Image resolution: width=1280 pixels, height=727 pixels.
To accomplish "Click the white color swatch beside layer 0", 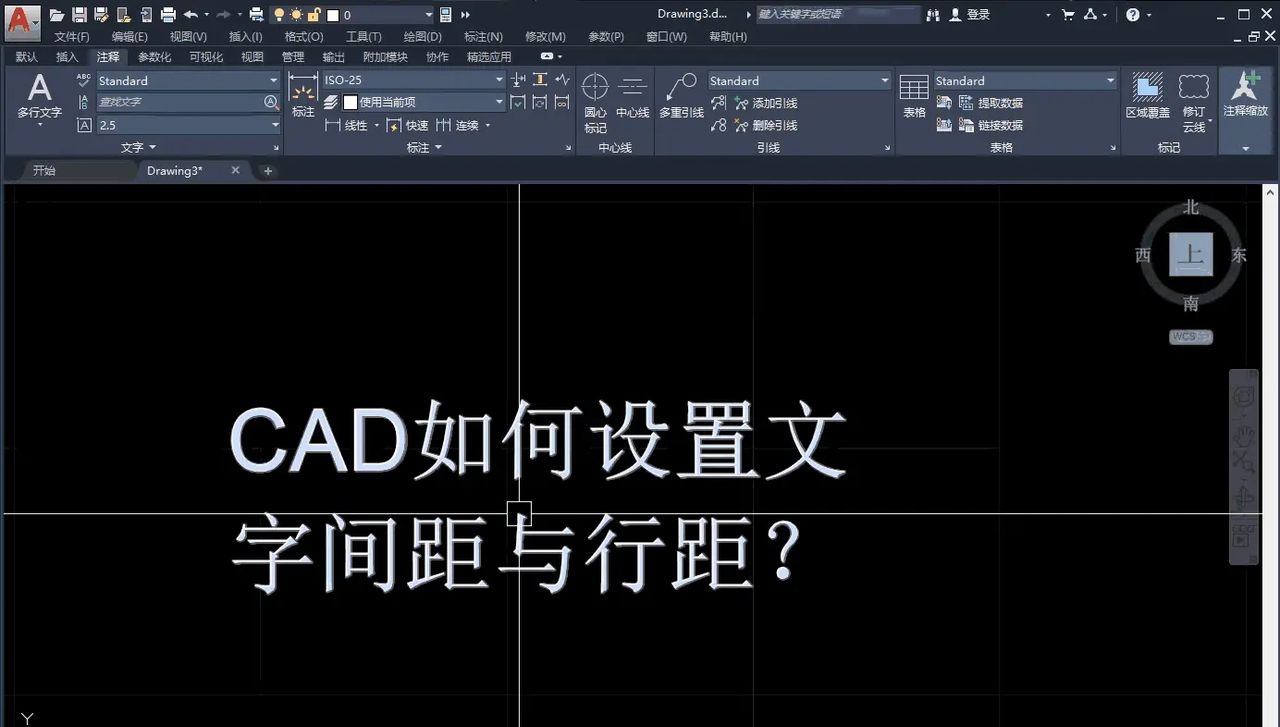I will tap(333, 15).
